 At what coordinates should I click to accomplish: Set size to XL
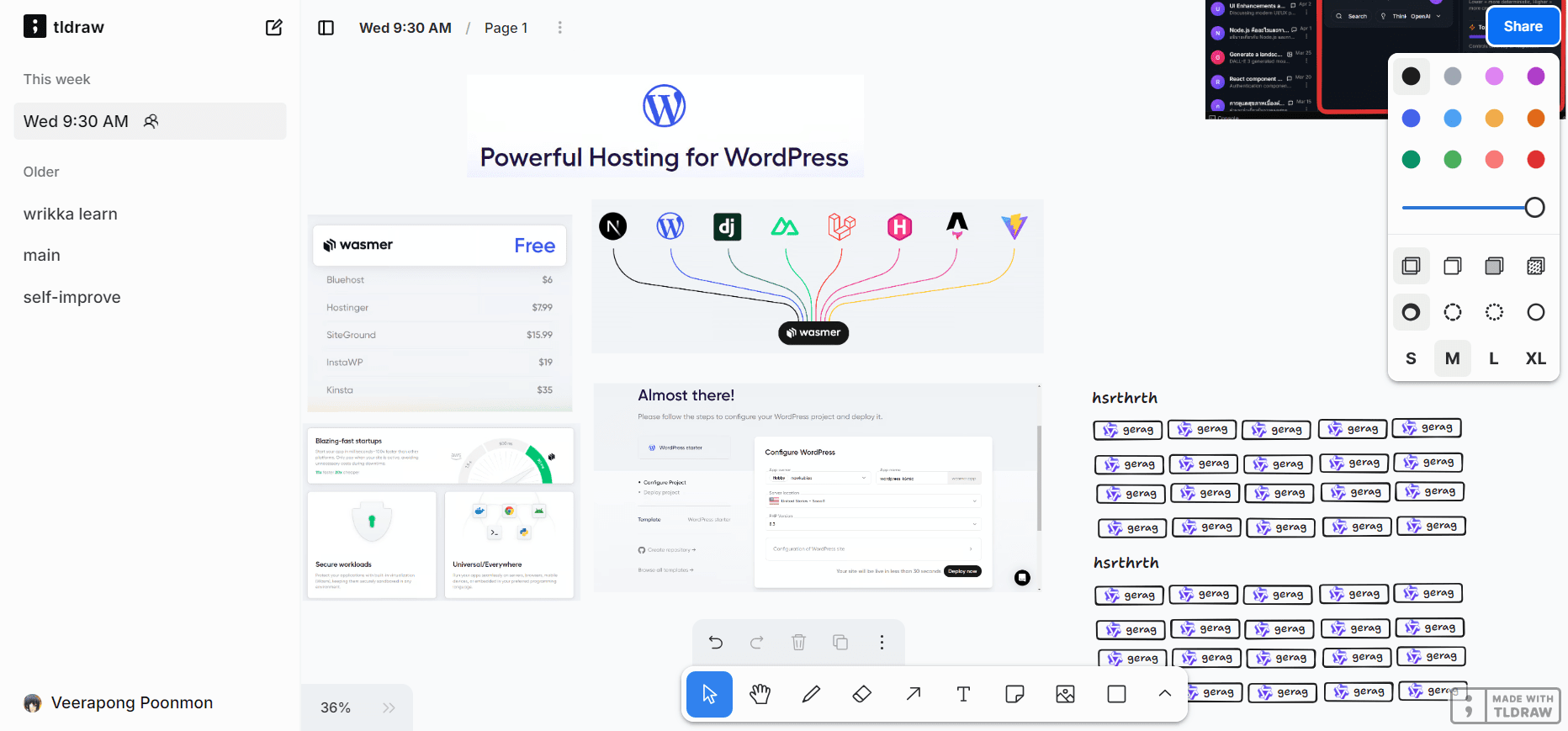pyautogui.click(x=1536, y=358)
